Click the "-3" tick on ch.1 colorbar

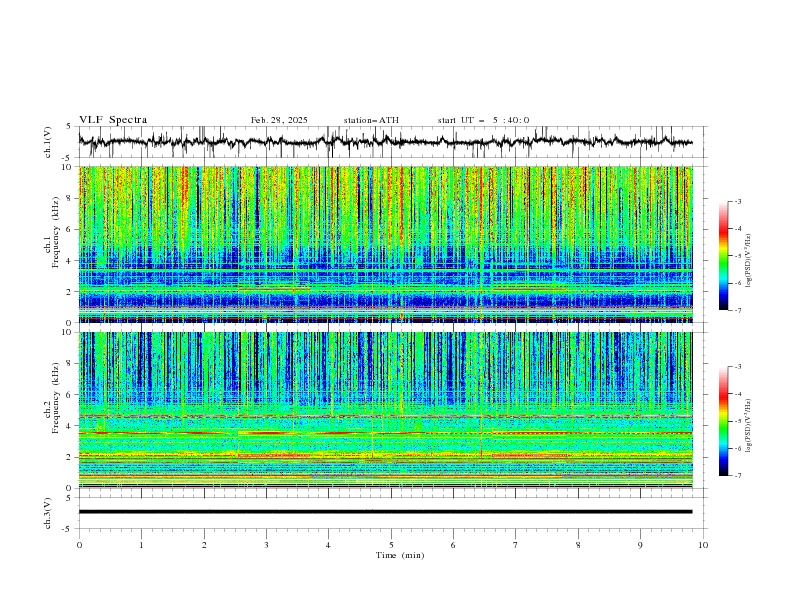click(x=738, y=201)
